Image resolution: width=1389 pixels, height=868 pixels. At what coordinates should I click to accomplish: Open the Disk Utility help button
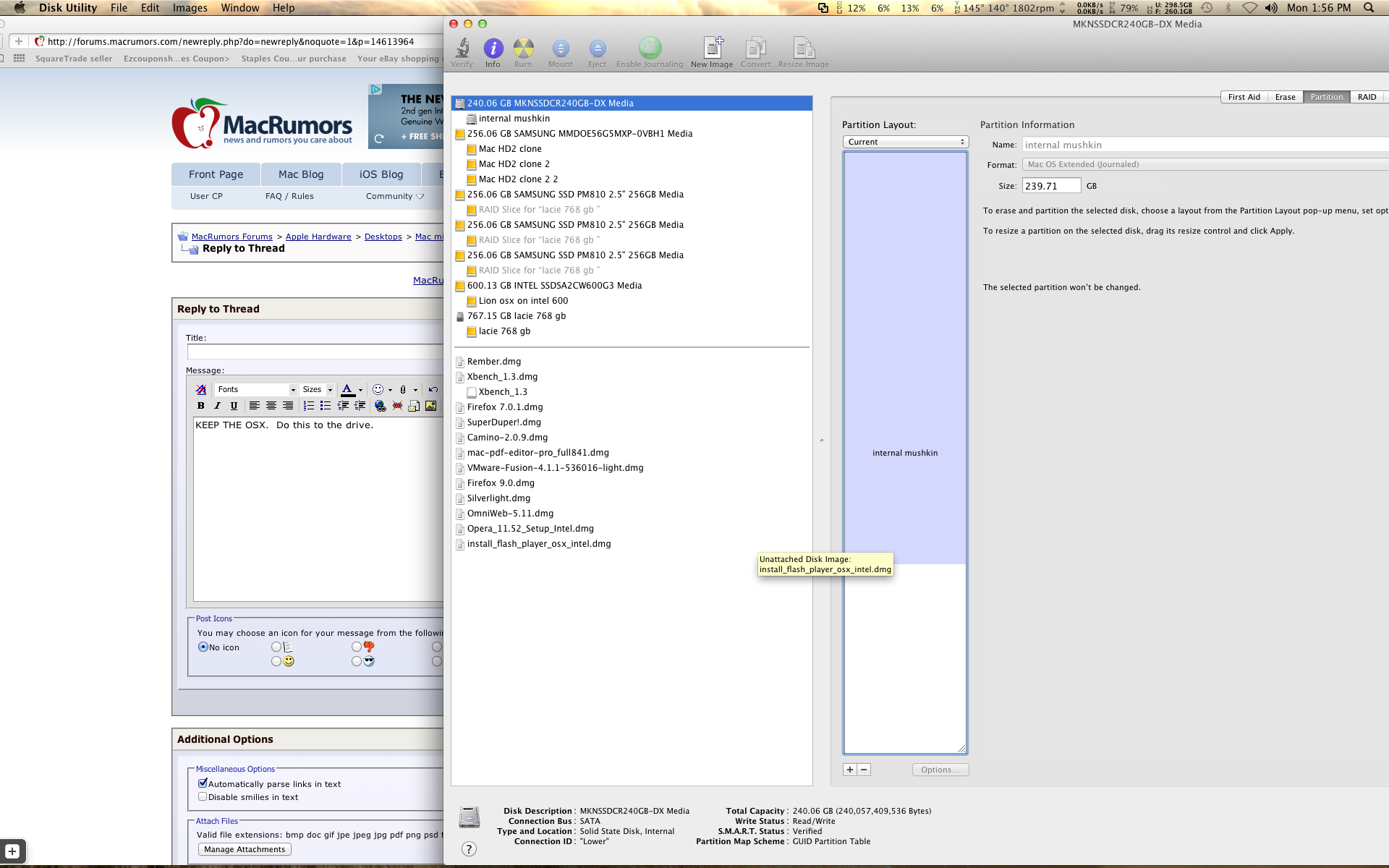pos(469,849)
